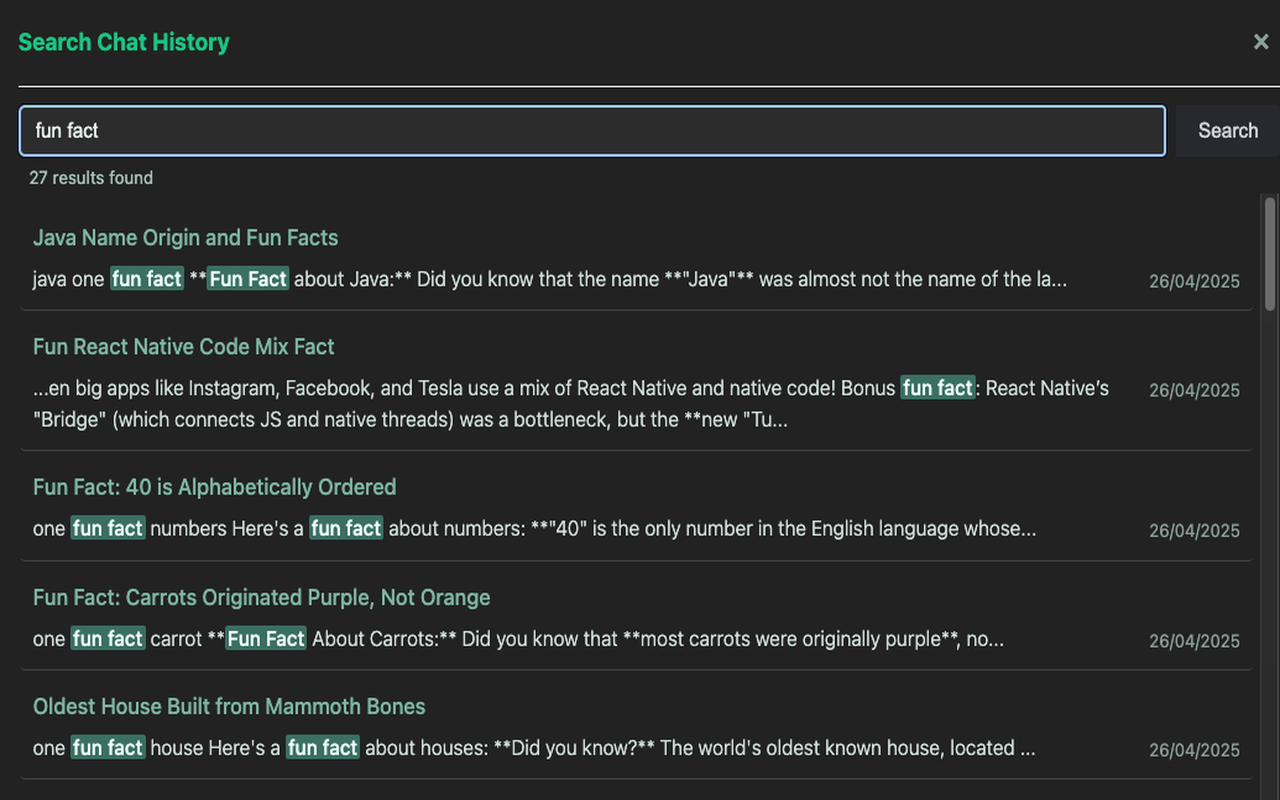Click the 27 results found label
Image resolution: width=1280 pixels, height=800 pixels.
coord(91,177)
